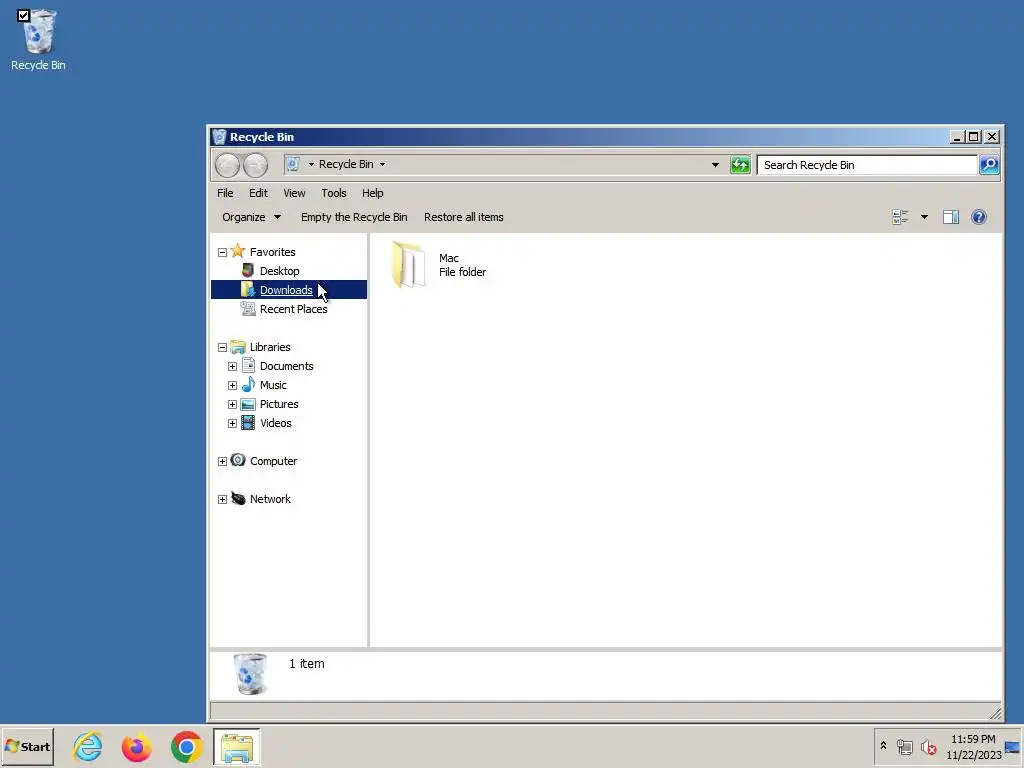Screen dimensions: 1024x768
Task: Click the Network icon in navigation pane
Action: click(238, 499)
